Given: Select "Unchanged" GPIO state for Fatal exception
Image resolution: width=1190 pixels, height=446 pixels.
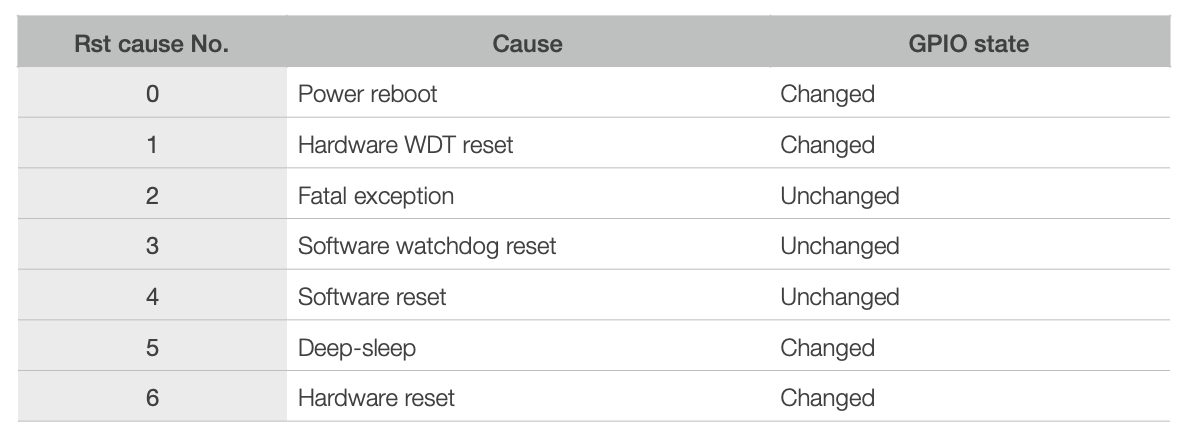Looking at the screenshot, I should coord(840,196).
